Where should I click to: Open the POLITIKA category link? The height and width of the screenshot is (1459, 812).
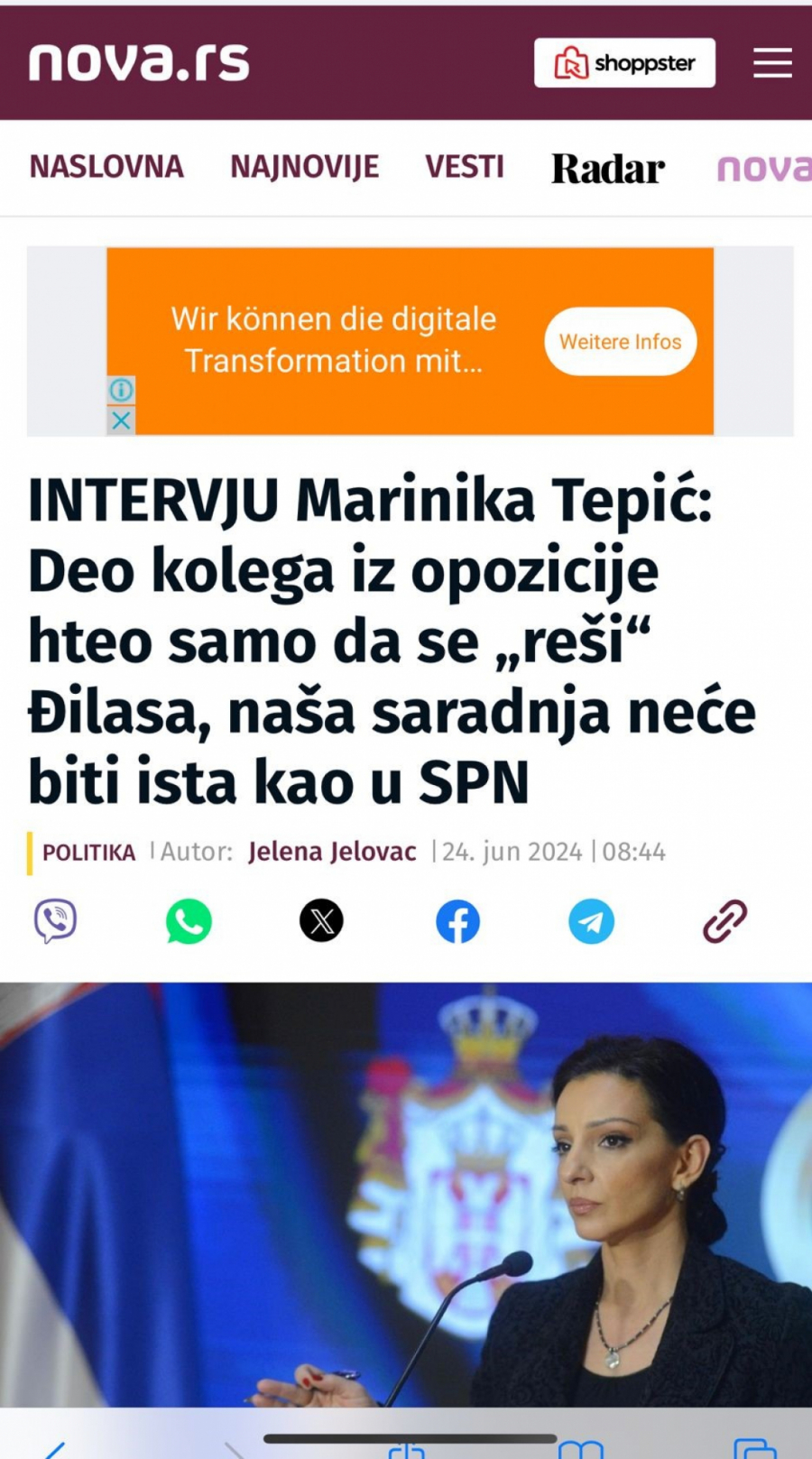88,853
